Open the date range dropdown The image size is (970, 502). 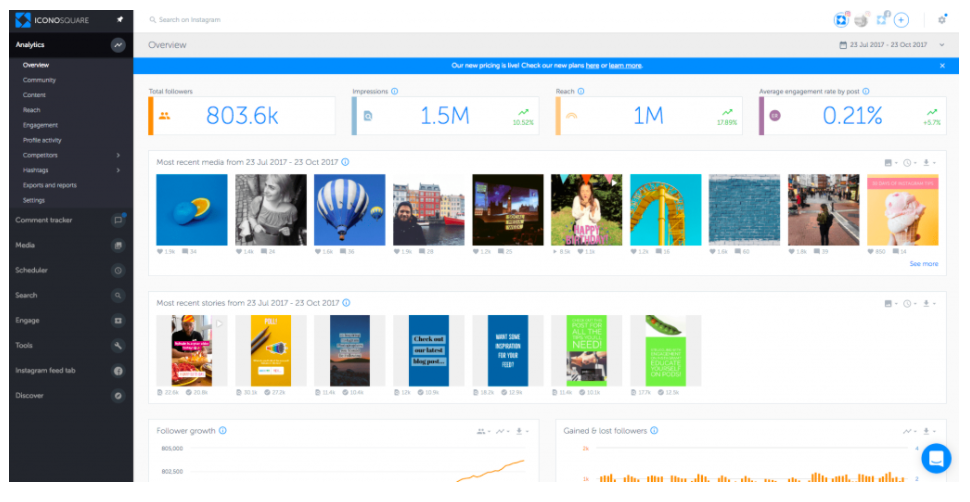[x=892, y=45]
